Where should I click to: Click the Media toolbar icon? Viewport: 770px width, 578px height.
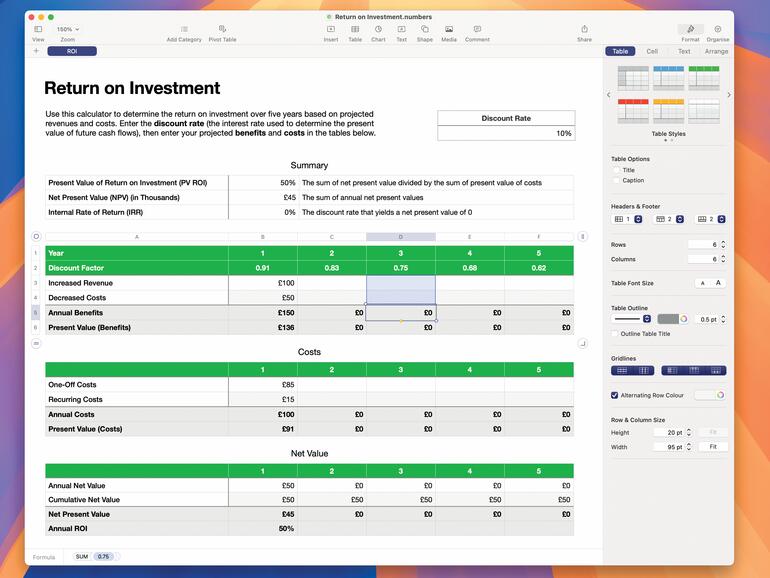(x=449, y=29)
